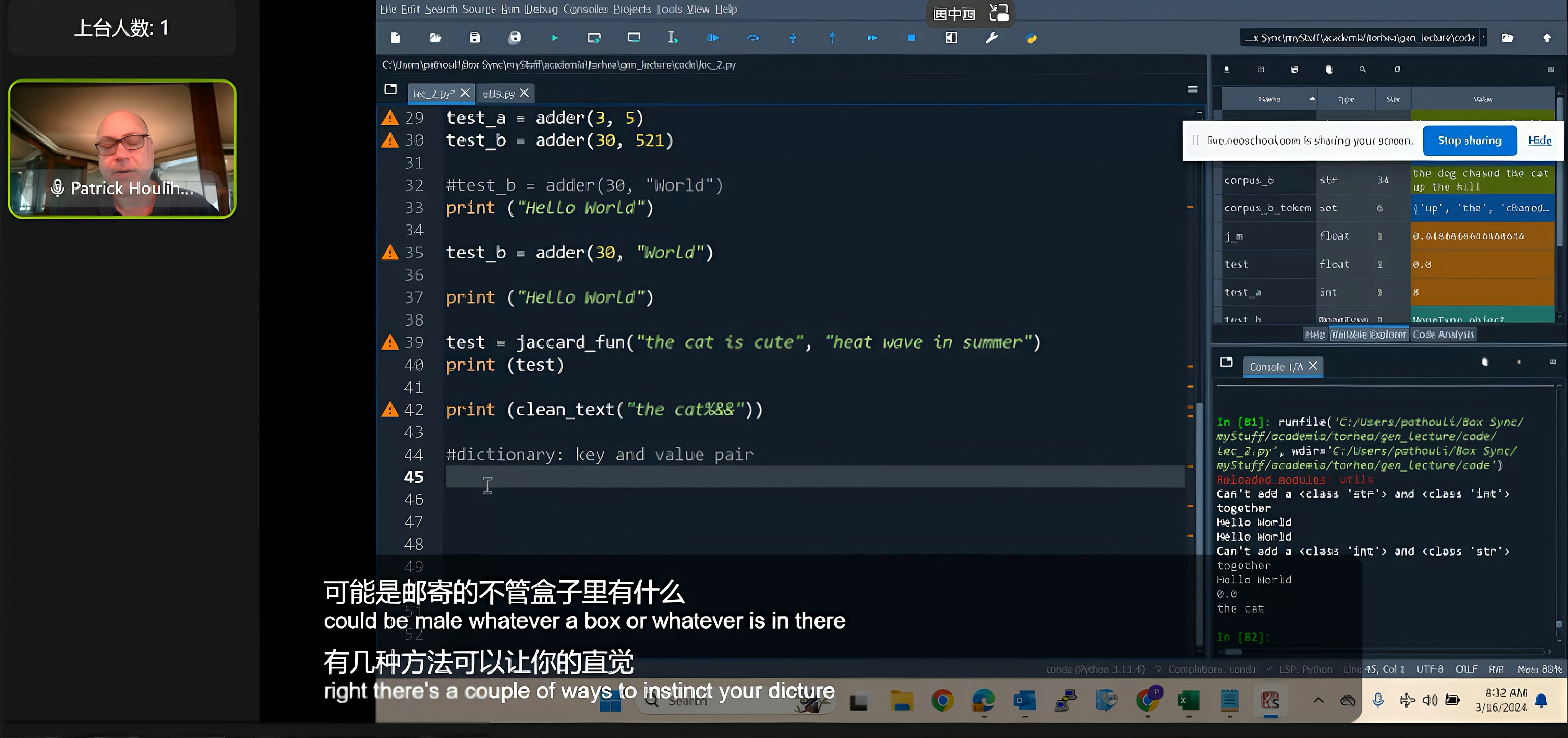Click the Stop sharing button
The image size is (1568, 738).
[x=1469, y=140]
